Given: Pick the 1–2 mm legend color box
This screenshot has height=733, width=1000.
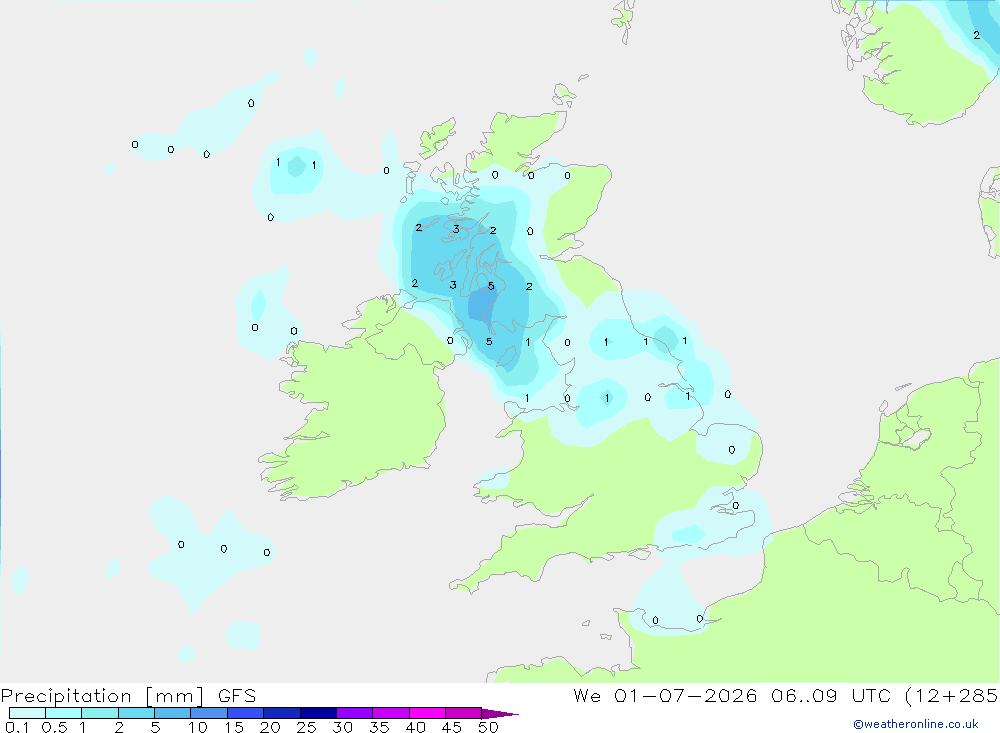Looking at the screenshot, I should pyautogui.click(x=100, y=713).
